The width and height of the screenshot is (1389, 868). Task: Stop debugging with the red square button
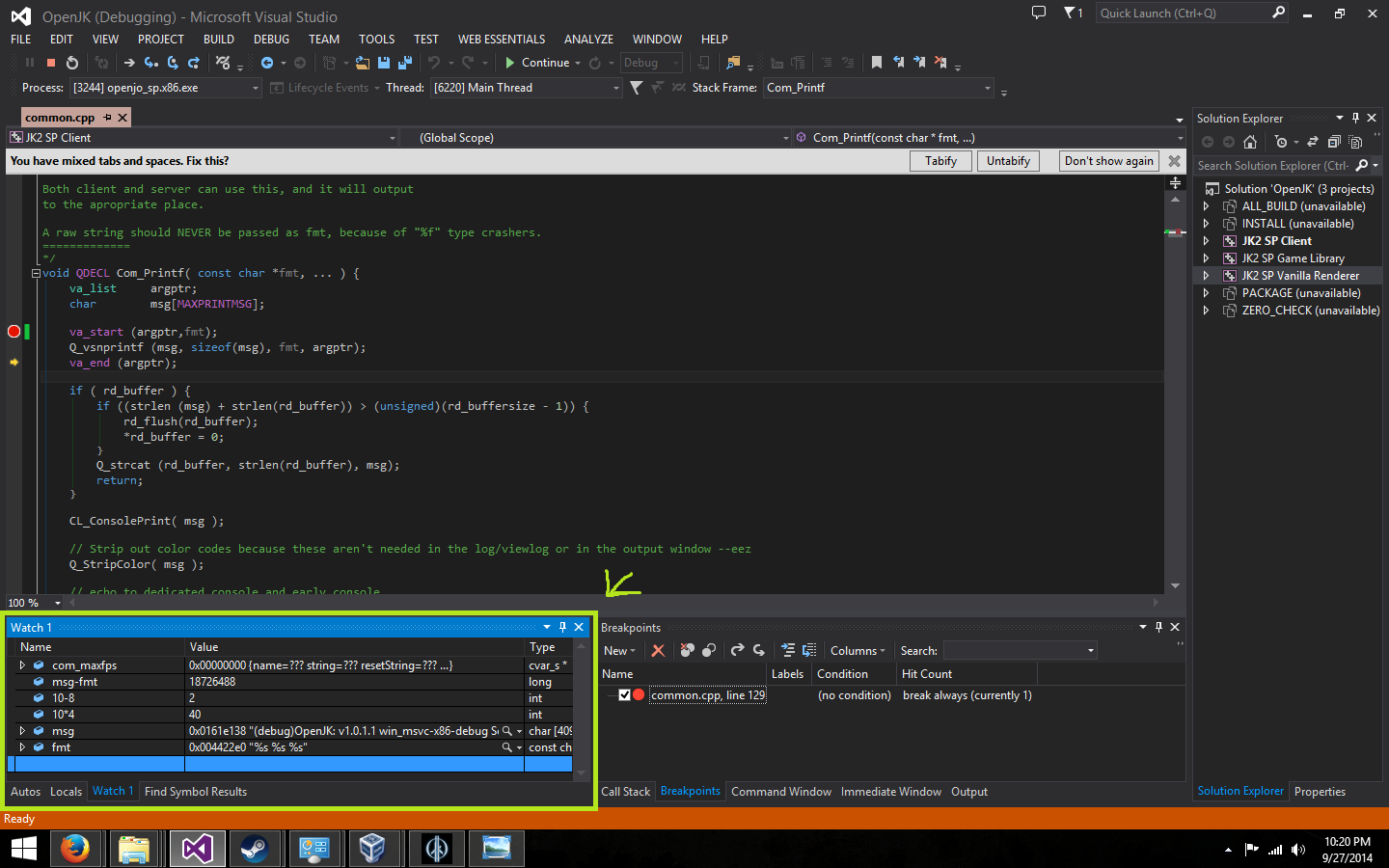(51, 63)
